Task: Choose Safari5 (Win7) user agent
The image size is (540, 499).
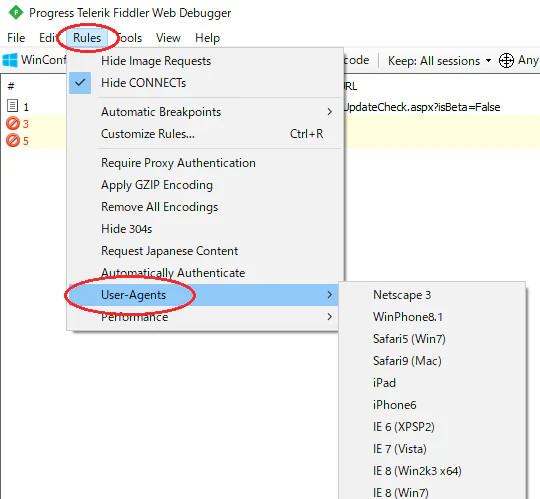Action: pyautogui.click(x=432, y=339)
